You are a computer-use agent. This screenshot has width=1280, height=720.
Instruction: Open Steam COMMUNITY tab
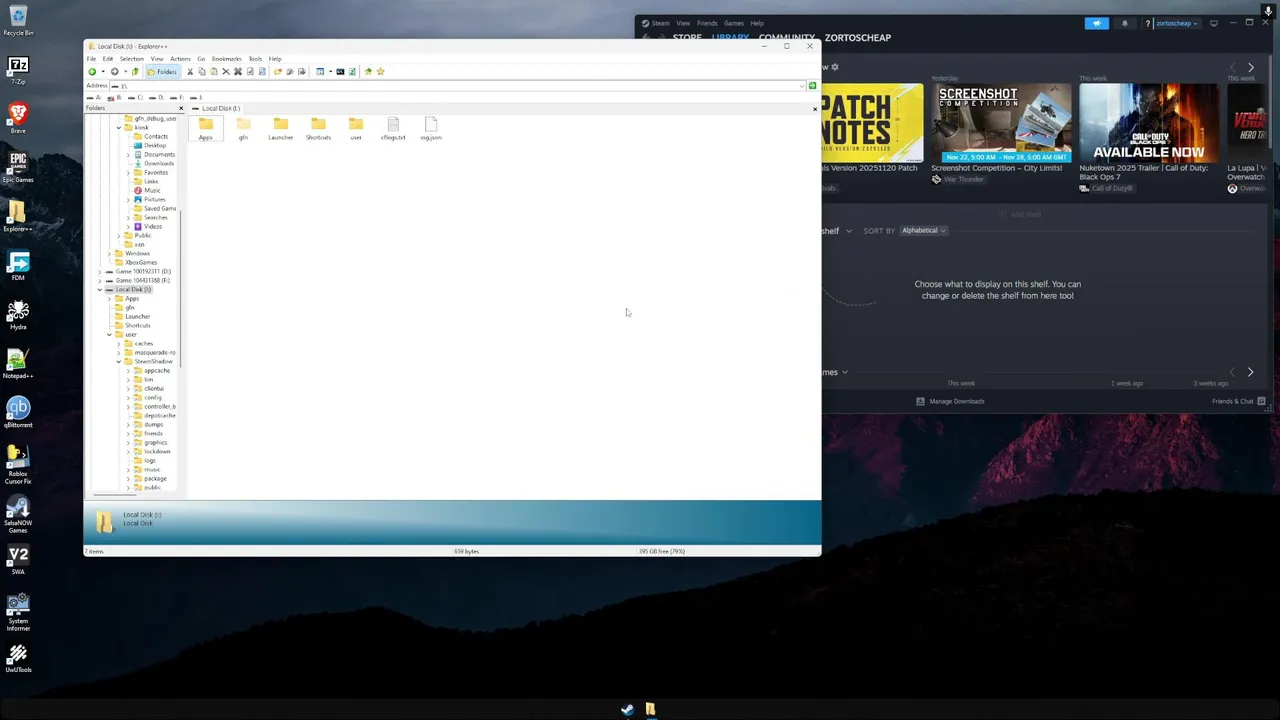click(786, 38)
